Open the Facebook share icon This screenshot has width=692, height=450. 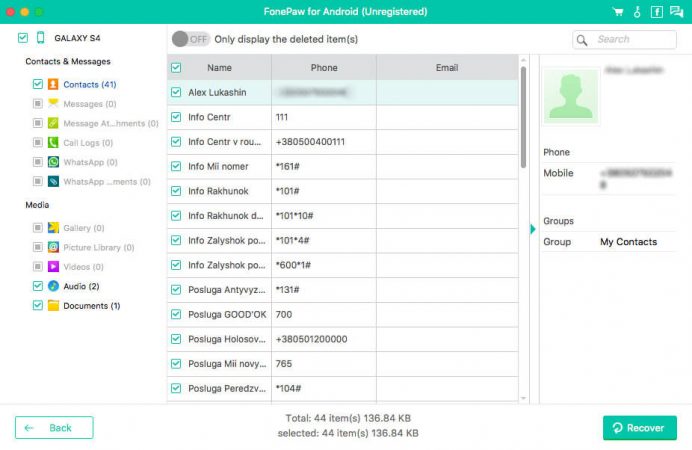coord(656,12)
